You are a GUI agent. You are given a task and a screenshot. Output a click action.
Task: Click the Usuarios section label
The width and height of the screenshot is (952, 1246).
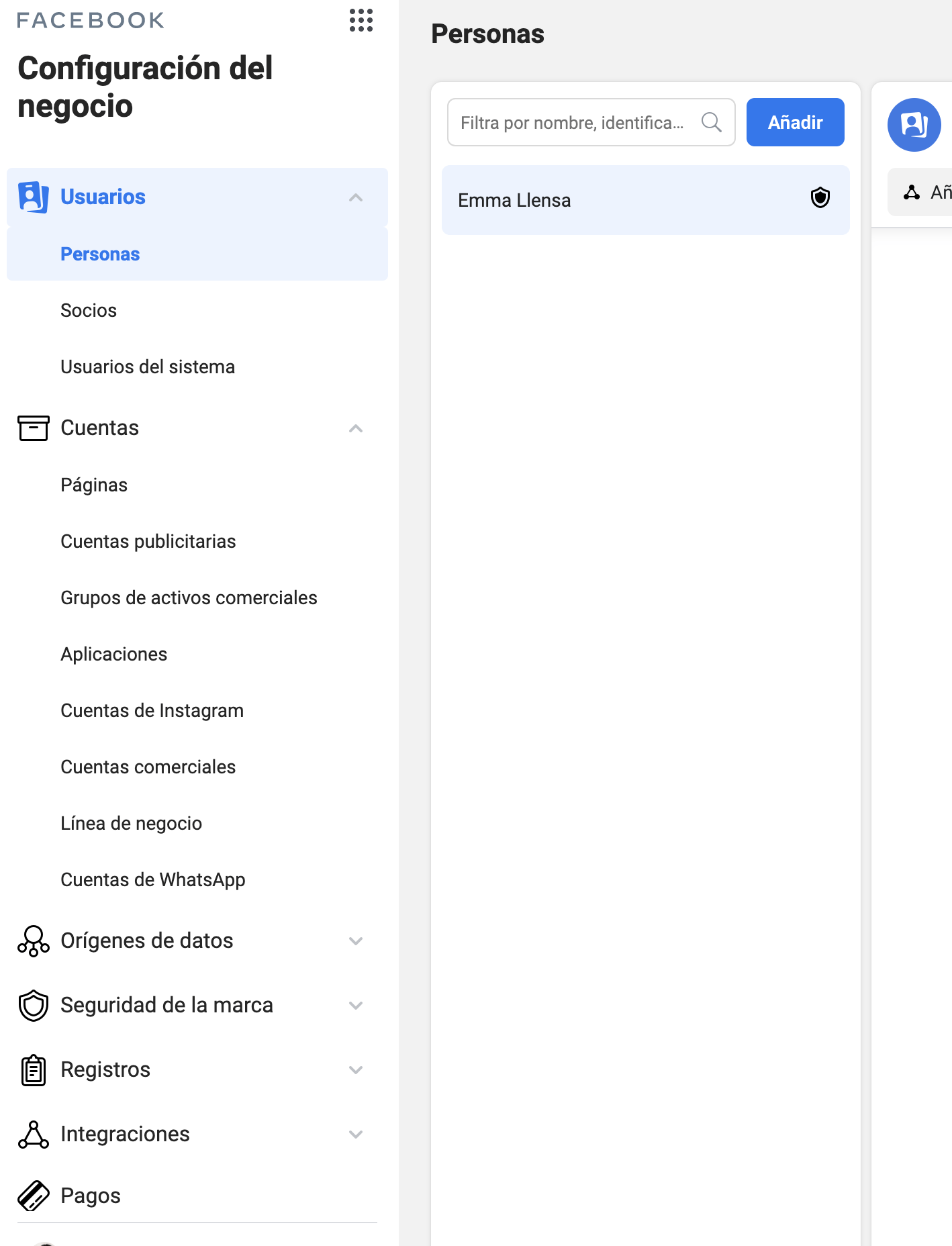pos(103,197)
